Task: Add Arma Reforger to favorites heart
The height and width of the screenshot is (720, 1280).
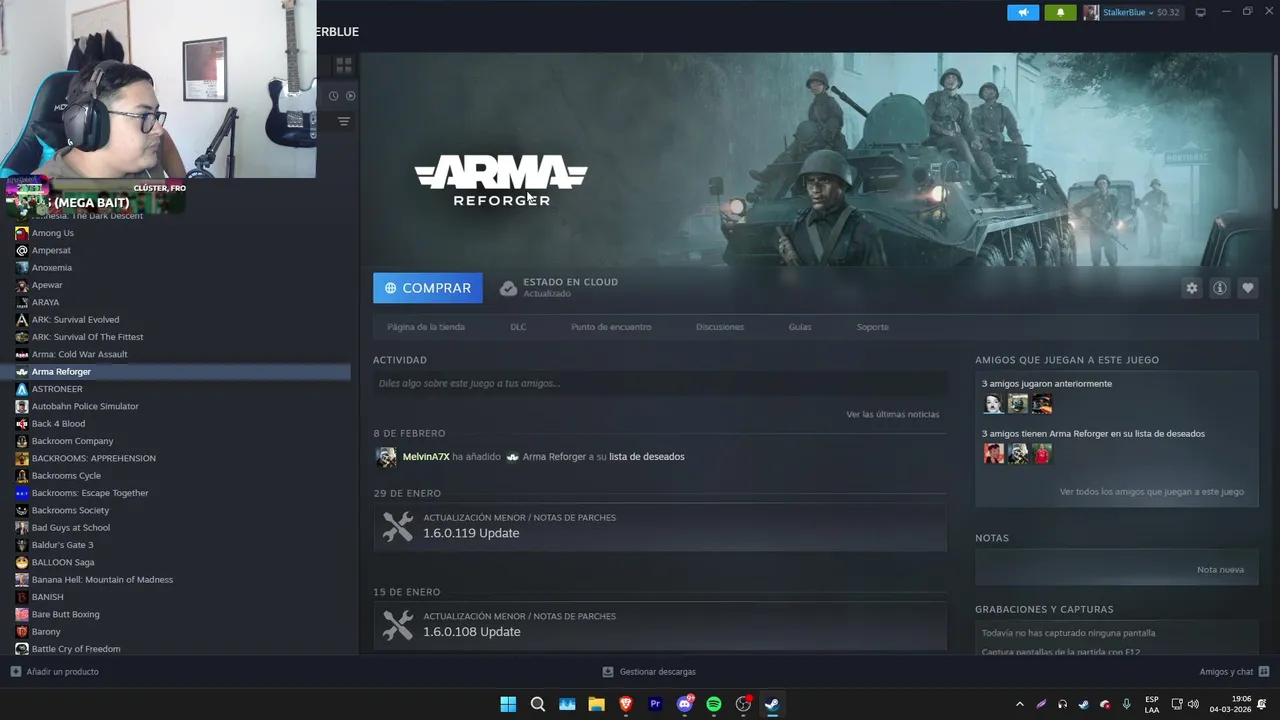Action: tap(1248, 288)
